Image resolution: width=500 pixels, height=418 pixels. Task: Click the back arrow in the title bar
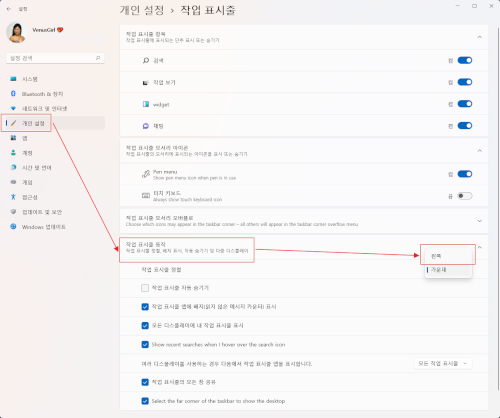(9, 9)
